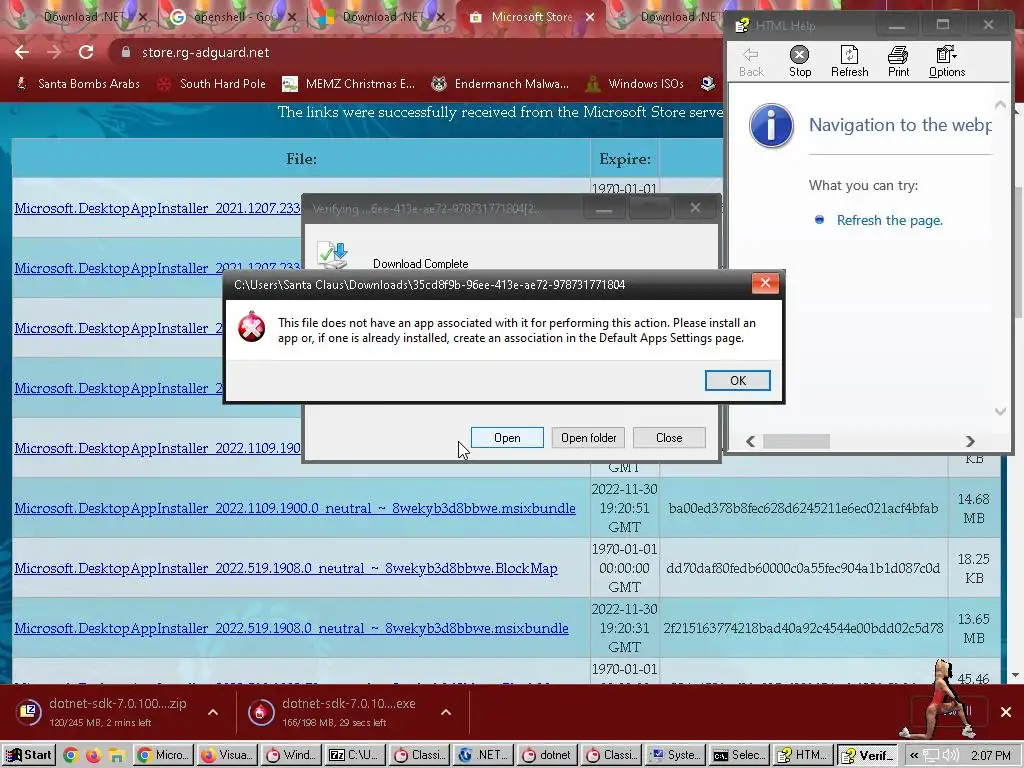1024x768 pixels.
Task: Switch to 7-Zip 'C:\U...' taskbar button
Action: (355, 755)
